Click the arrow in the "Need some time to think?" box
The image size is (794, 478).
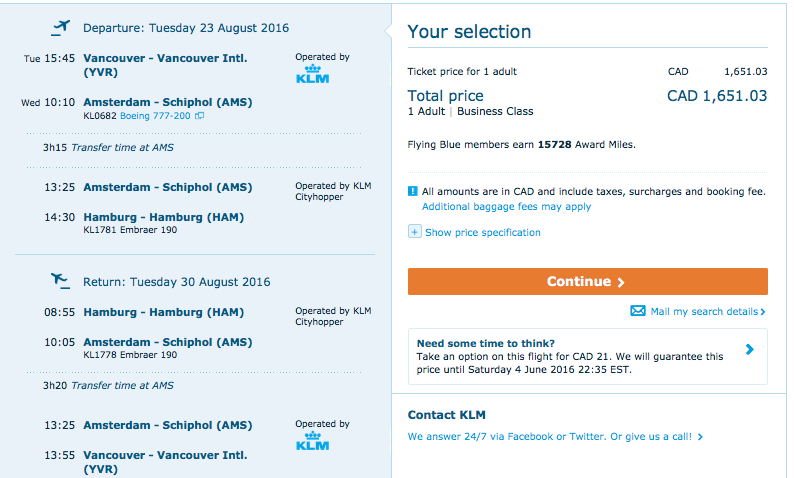pos(750,350)
